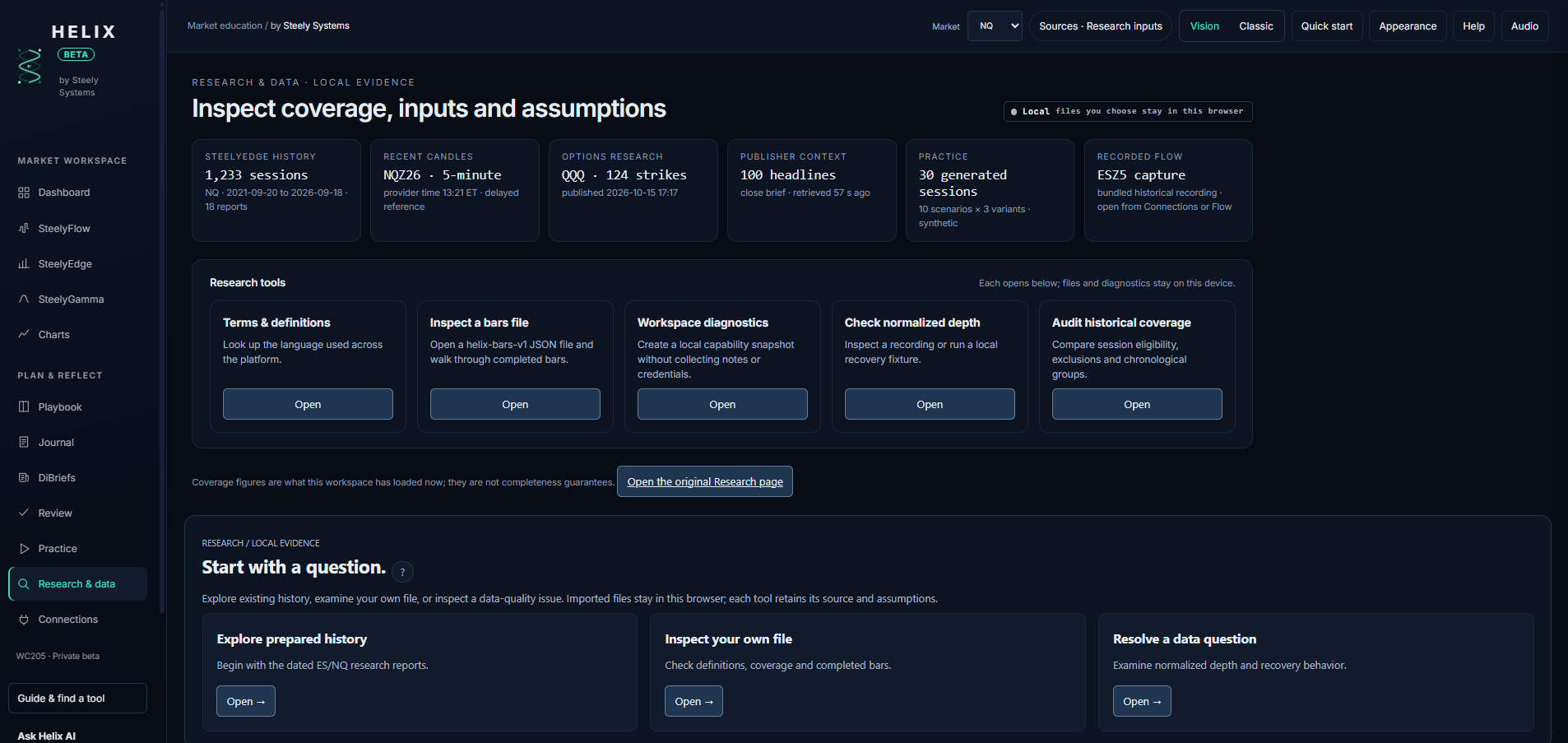This screenshot has height=743, width=1568.
Task: Click the Review checkmark icon
Action: point(24,513)
